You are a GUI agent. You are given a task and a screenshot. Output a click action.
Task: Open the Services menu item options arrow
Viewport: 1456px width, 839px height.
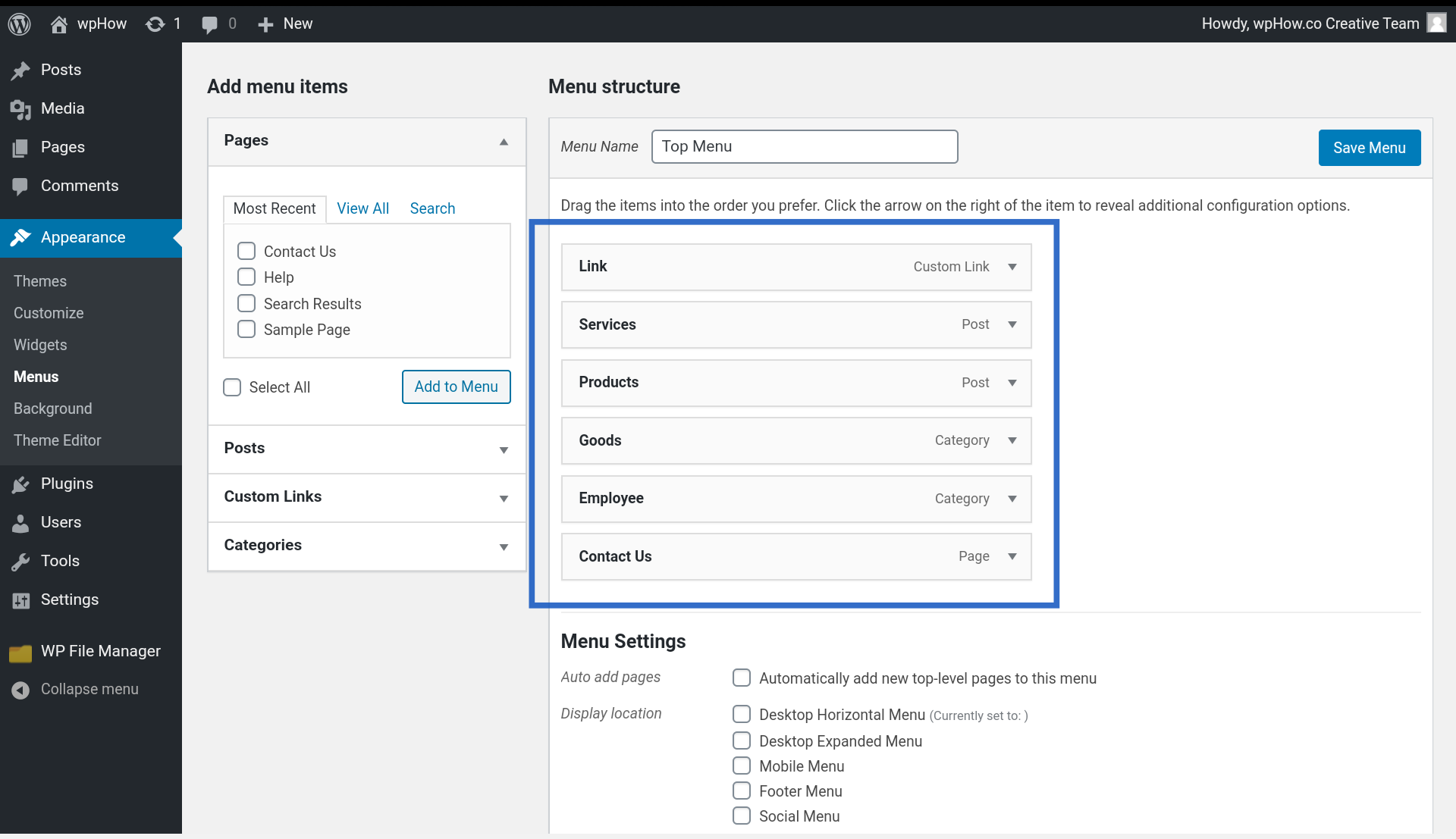[x=1012, y=324]
